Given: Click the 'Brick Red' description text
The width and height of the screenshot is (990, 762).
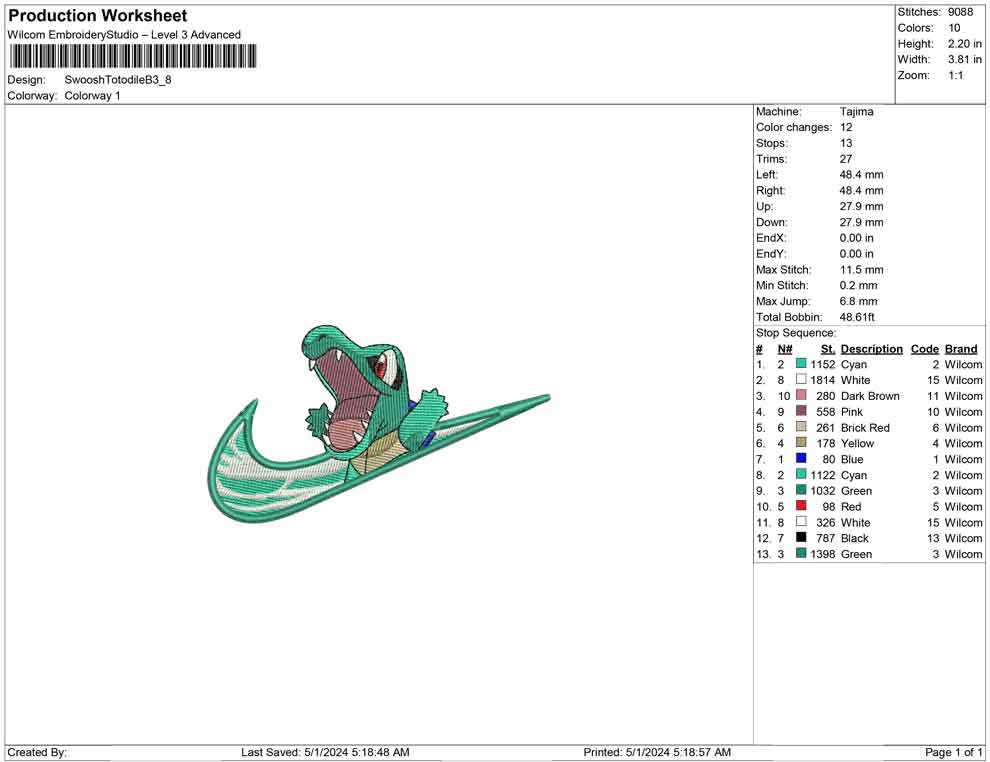Looking at the screenshot, I should [866, 427].
